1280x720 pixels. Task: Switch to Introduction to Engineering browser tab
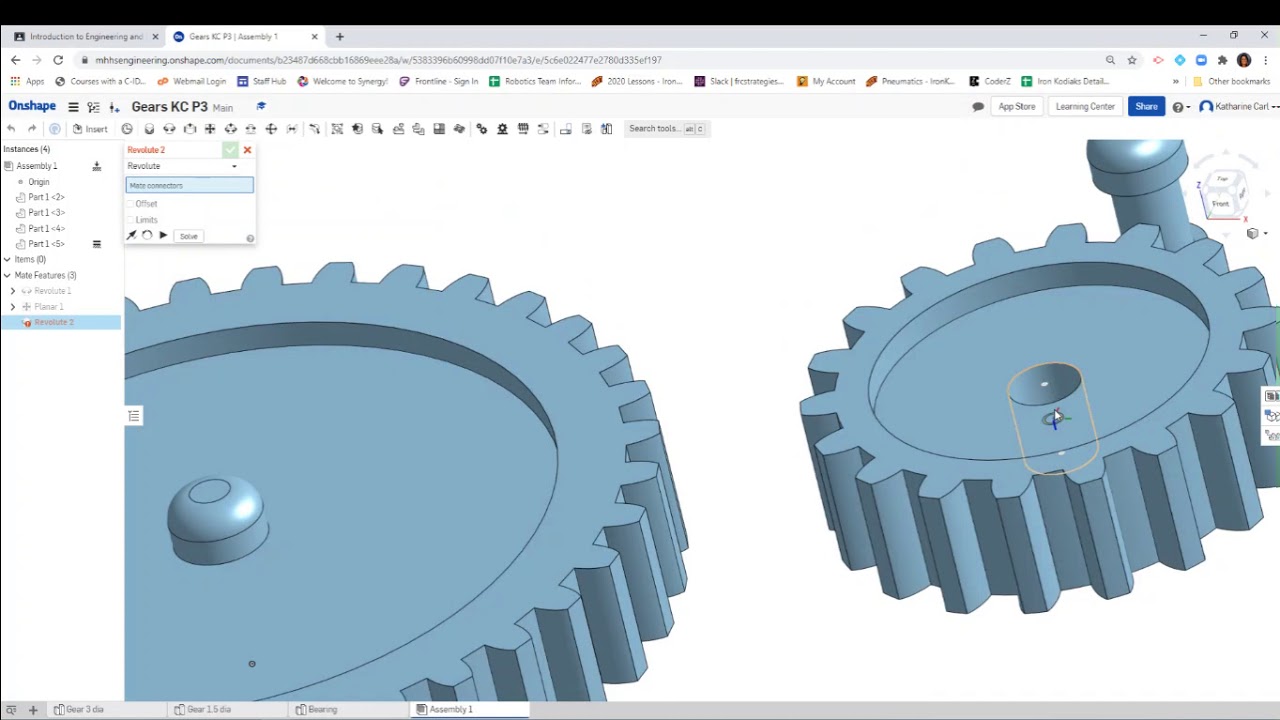point(86,37)
